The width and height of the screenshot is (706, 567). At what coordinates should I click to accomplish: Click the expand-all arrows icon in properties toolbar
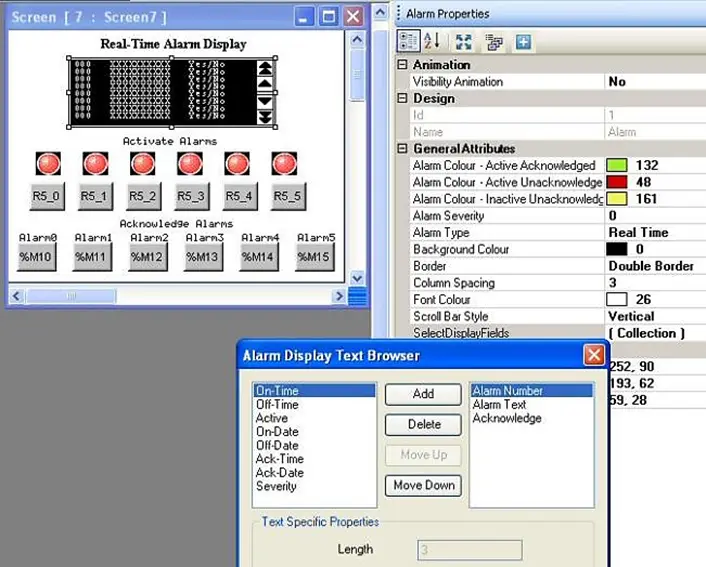[x=463, y=42]
